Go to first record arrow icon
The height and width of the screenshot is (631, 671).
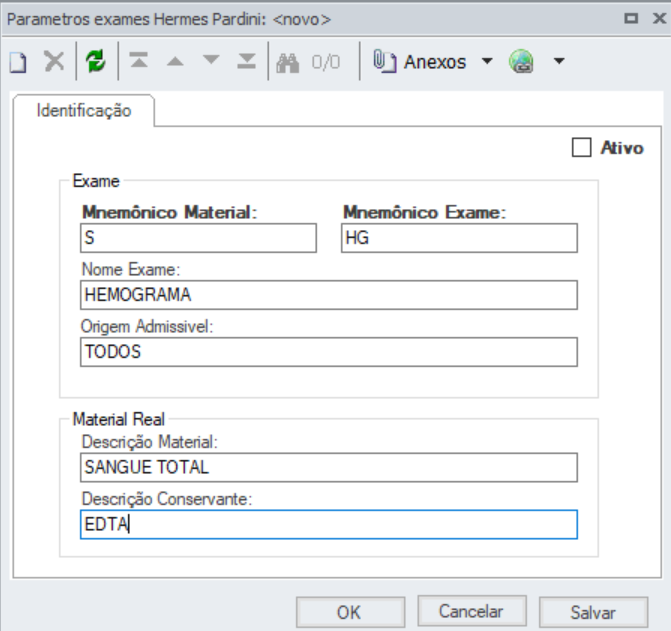tap(139, 60)
